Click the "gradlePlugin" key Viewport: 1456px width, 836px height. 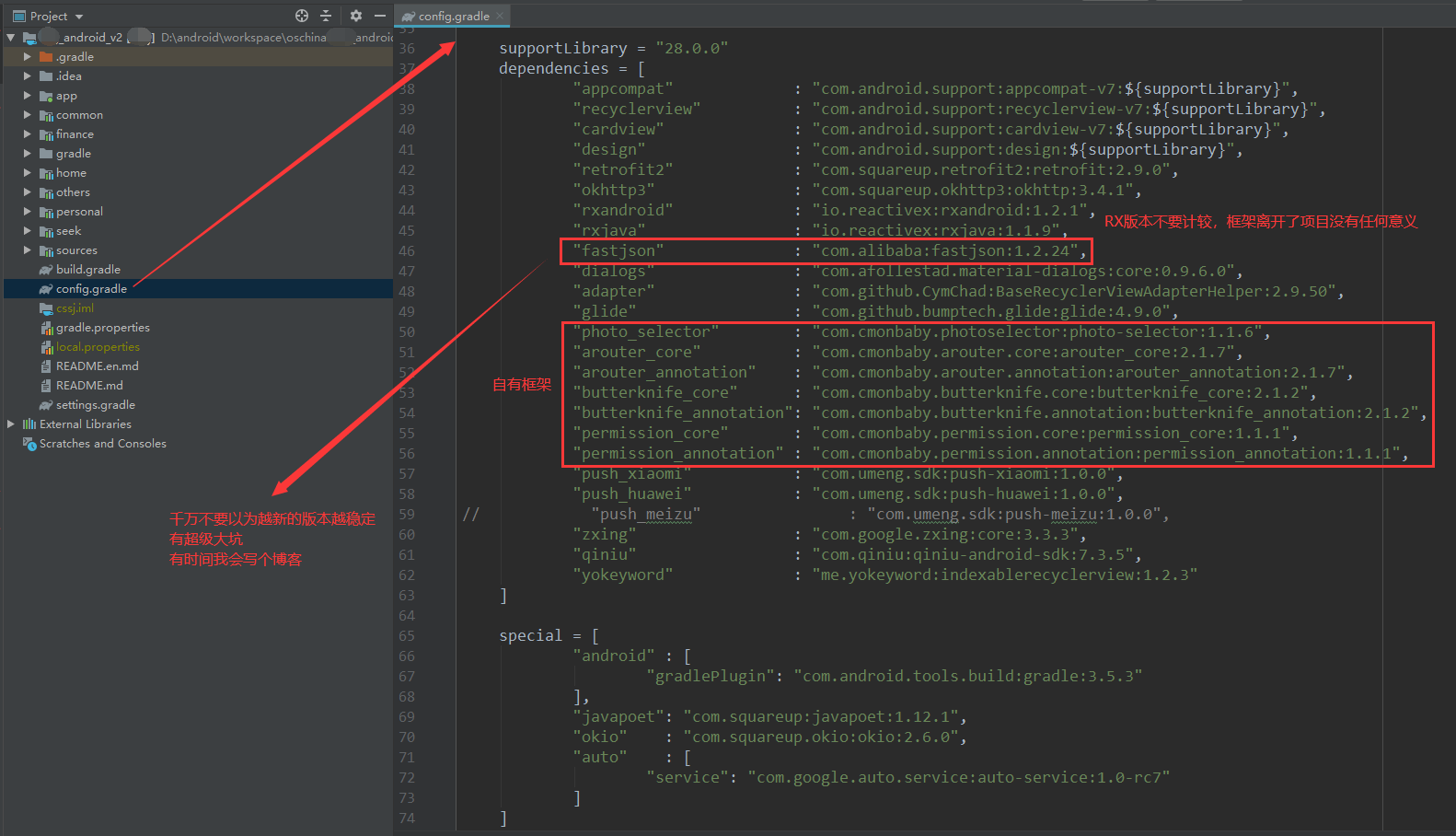[x=711, y=676]
